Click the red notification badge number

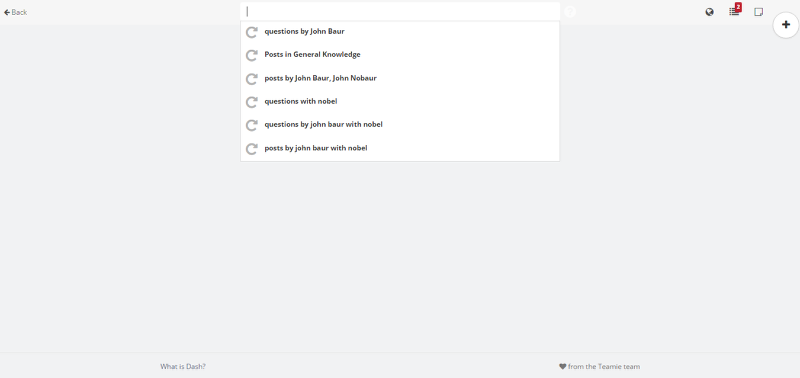[x=738, y=7]
